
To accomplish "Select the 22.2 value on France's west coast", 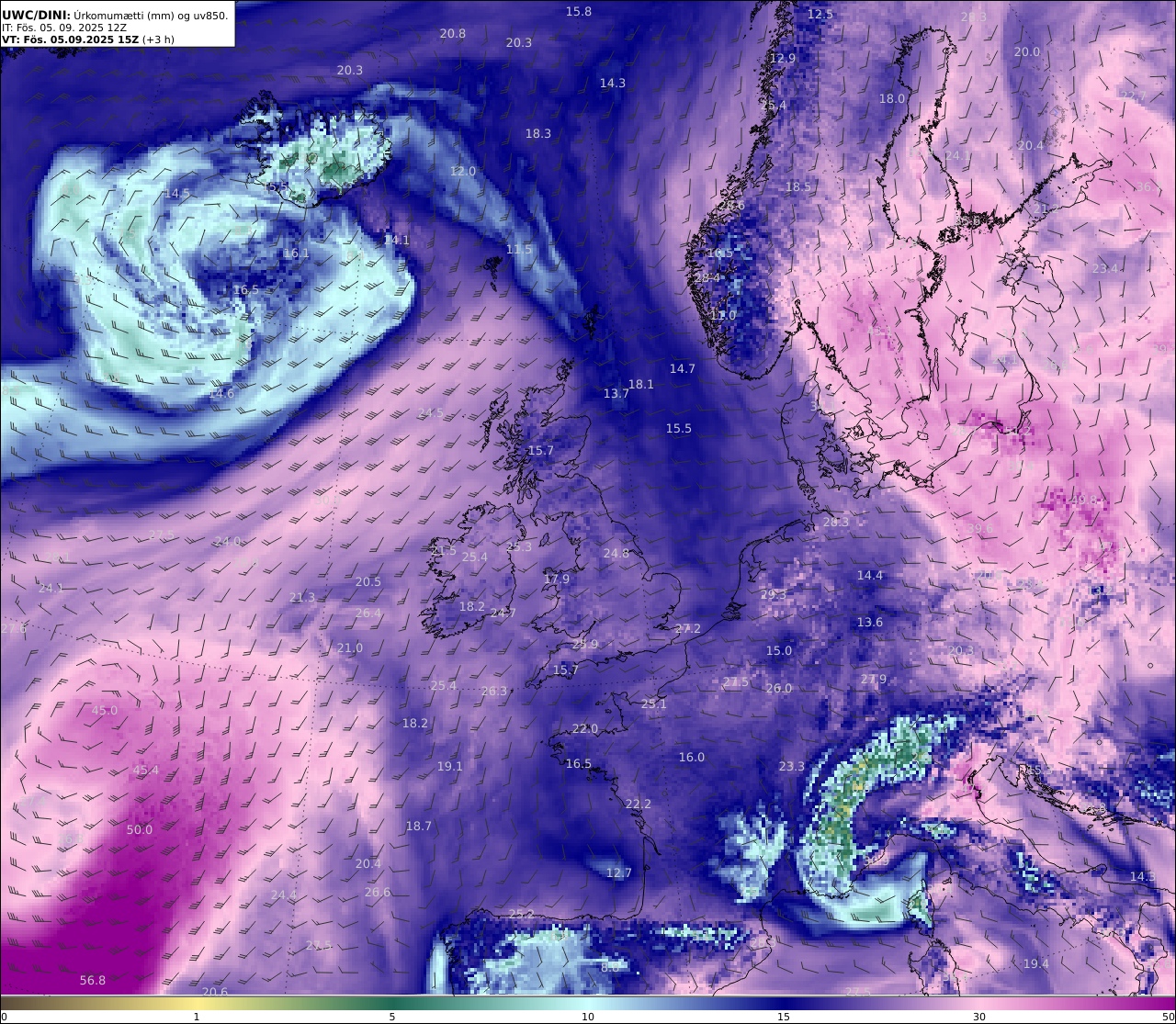I will 639,805.
